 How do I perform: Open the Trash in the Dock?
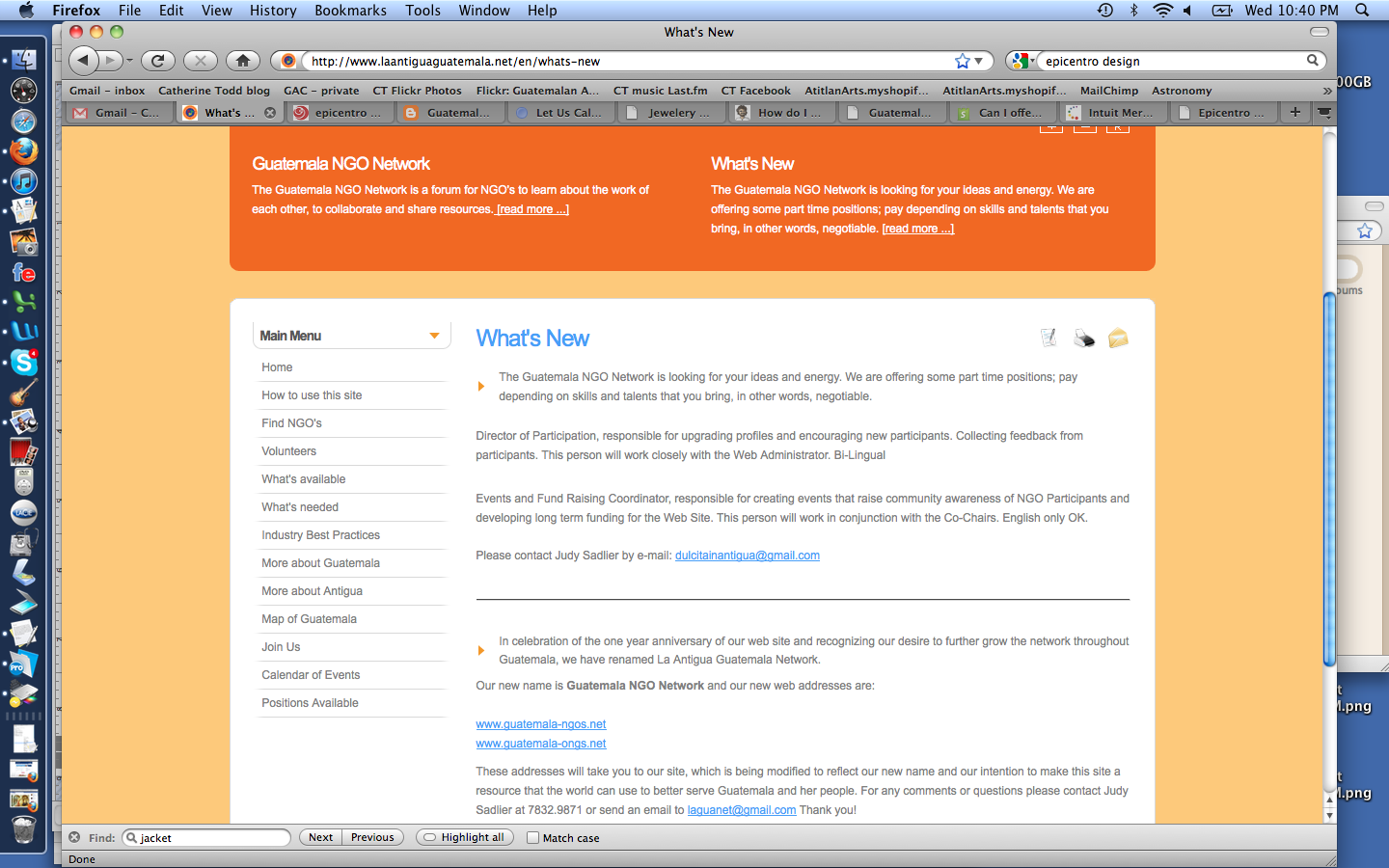click(24, 828)
